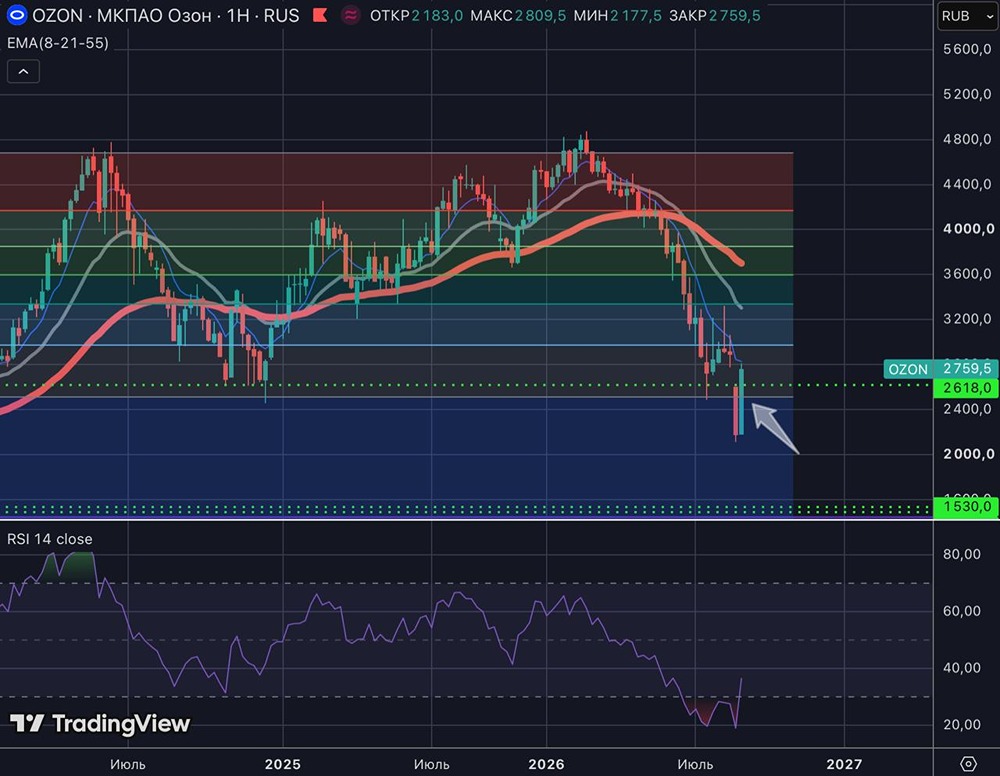
Task: Click the 3200,0 price scale label
Action: point(967,318)
